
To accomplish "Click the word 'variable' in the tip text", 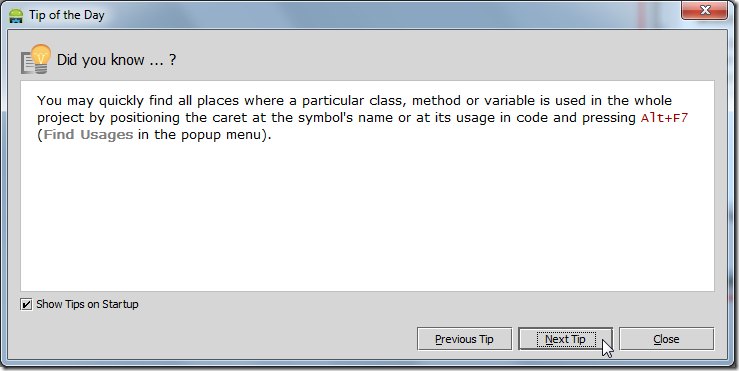I will [509, 100].
